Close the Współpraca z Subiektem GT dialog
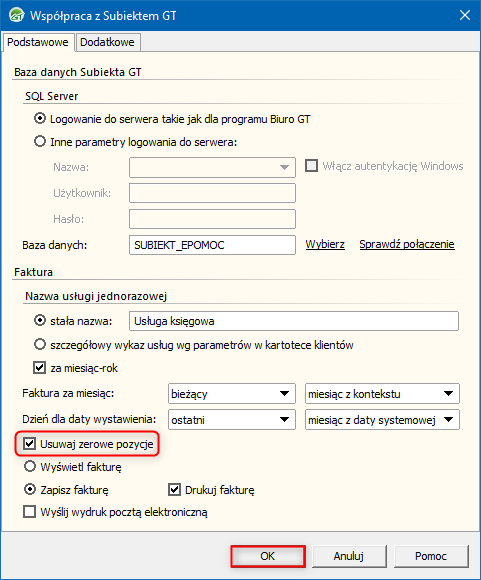This screenshot has height=580, width=481. coord(465,15)
